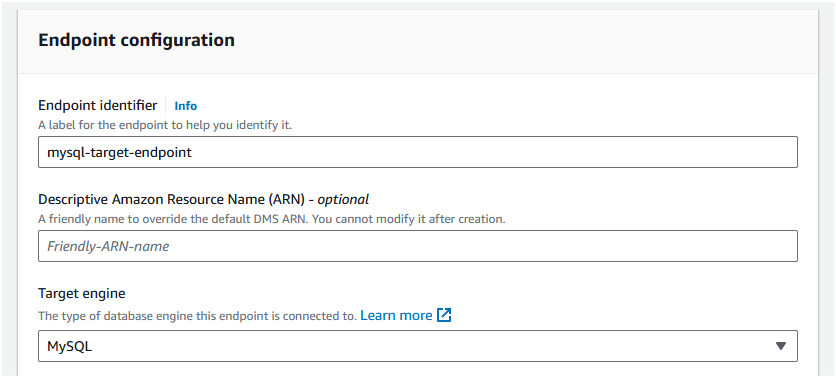Click the Endpoint identifier label text
The image size is (836, 377).
(98, 105)
